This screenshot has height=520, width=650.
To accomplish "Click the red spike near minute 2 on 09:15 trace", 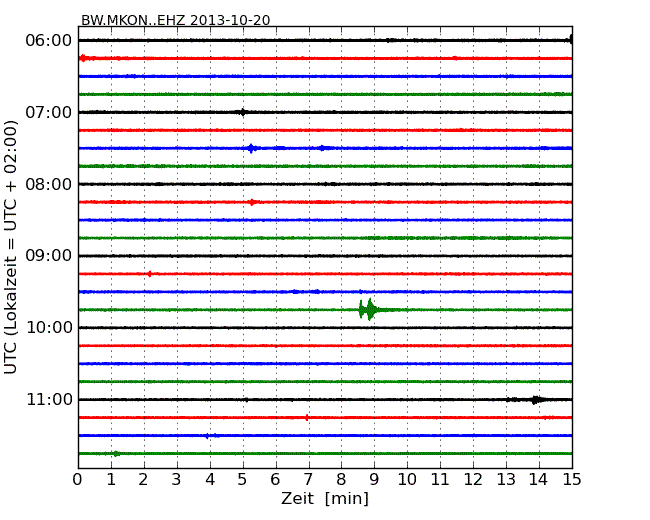I will click(149, 274).
